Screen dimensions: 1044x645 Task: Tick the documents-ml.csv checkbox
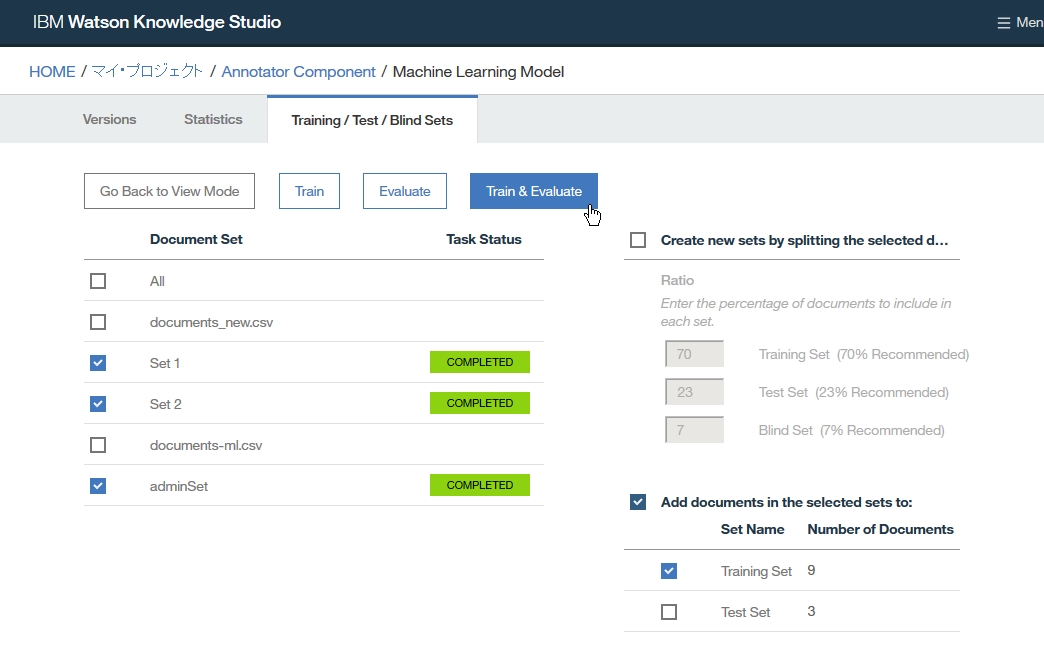tap(98, 445)
